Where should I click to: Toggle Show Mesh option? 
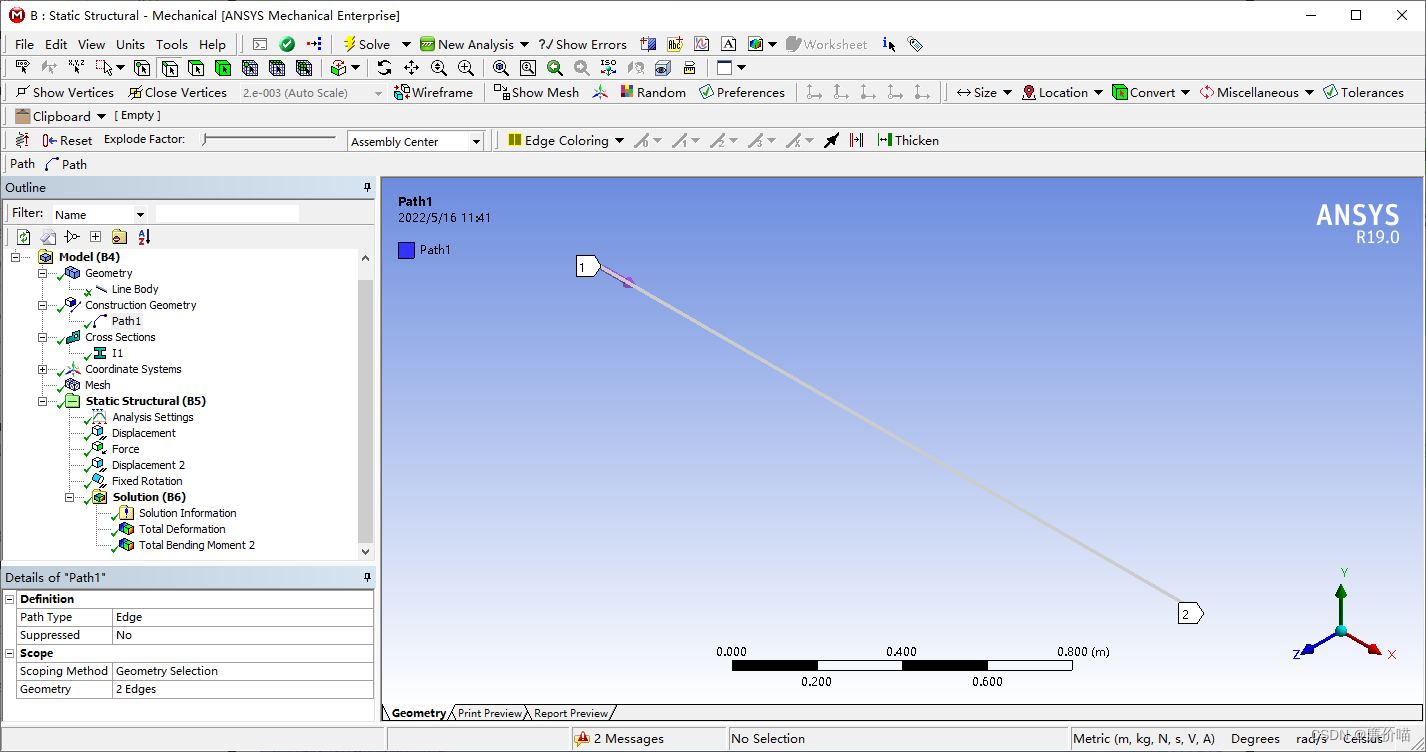[536, 92]
